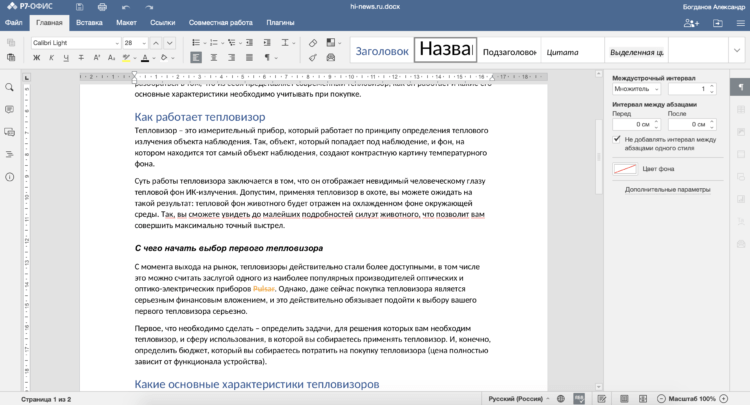Image resolution: width=750 pixels, height=405 pixels.
Task: Expand the styles gallery chevron
Action: tap(737, 50)
